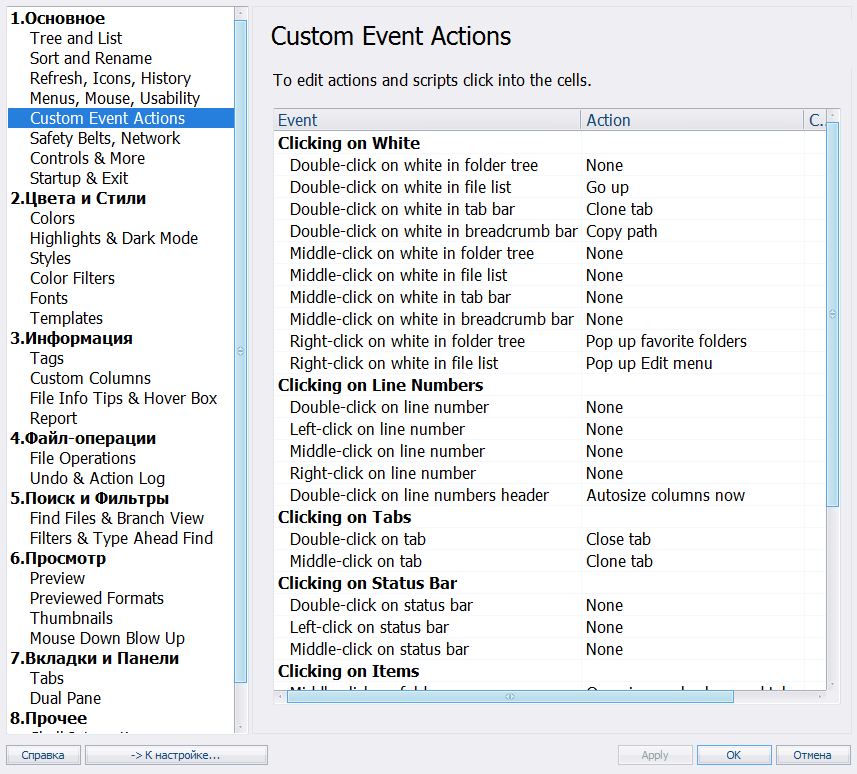Select File Info Tips & Hover Box
857x774 pixels.
[123, 398]
